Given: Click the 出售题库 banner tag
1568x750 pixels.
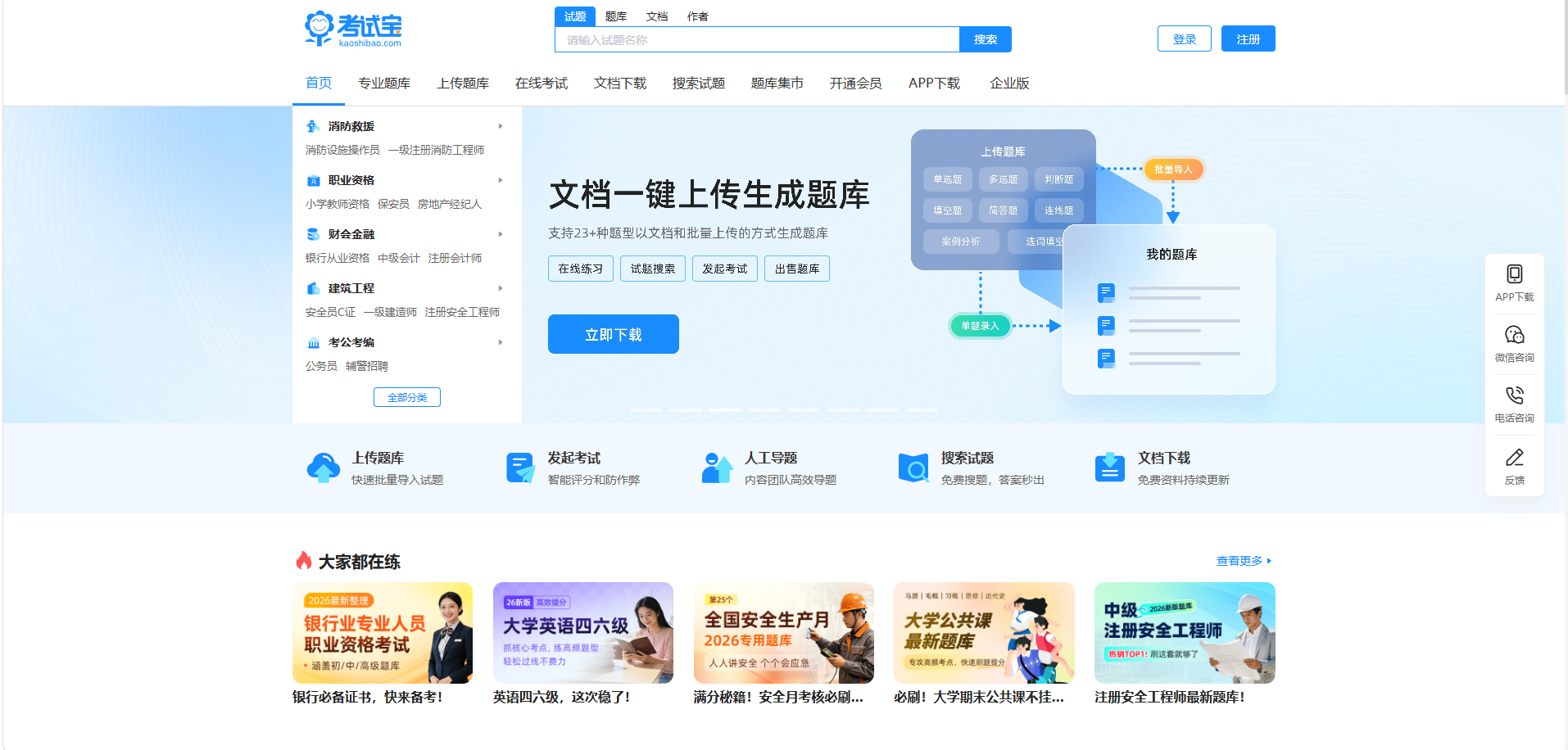Looking at the screenshot, I should click(x=797, y=269).
